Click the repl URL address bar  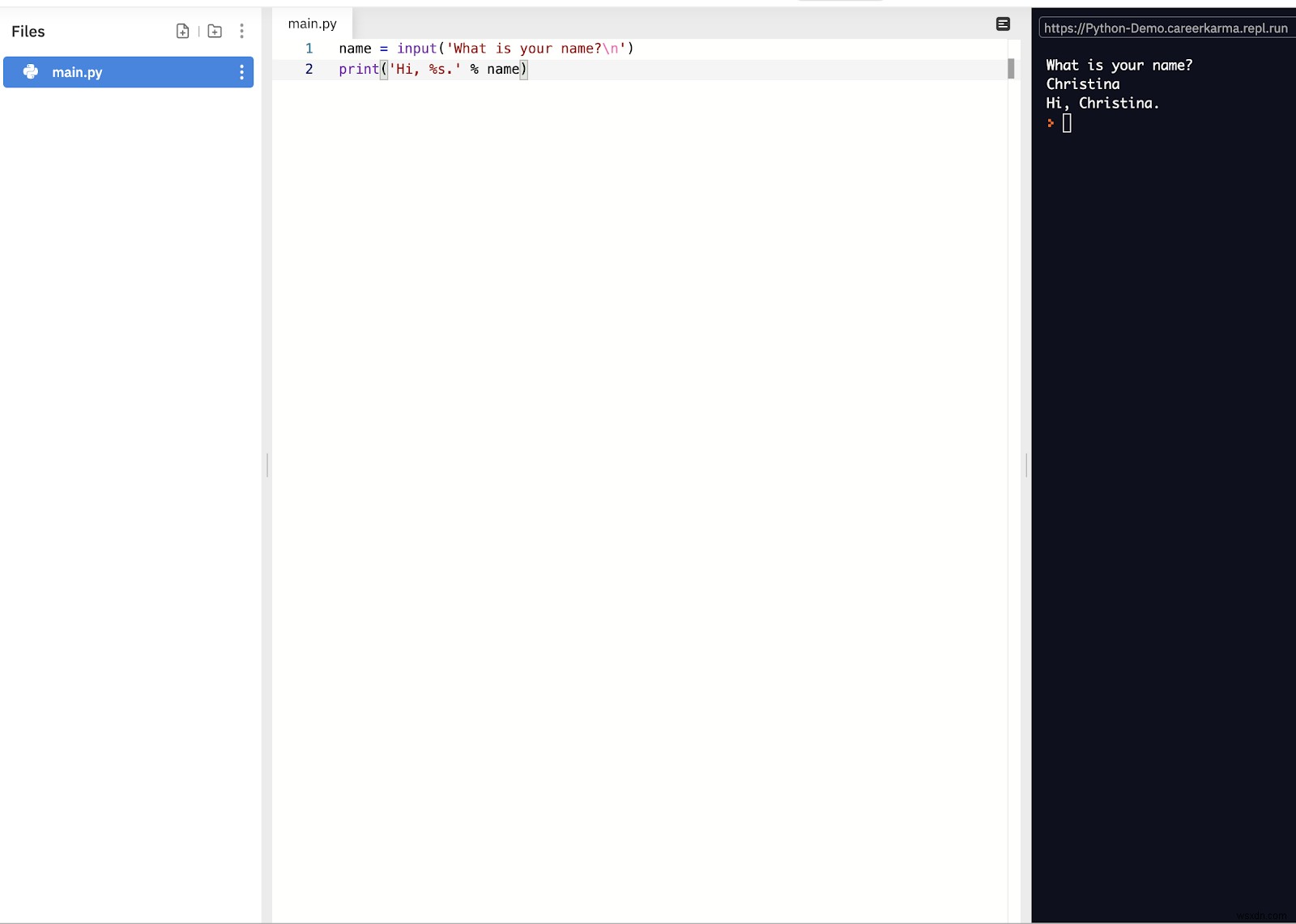click(x=1165, y=27)
